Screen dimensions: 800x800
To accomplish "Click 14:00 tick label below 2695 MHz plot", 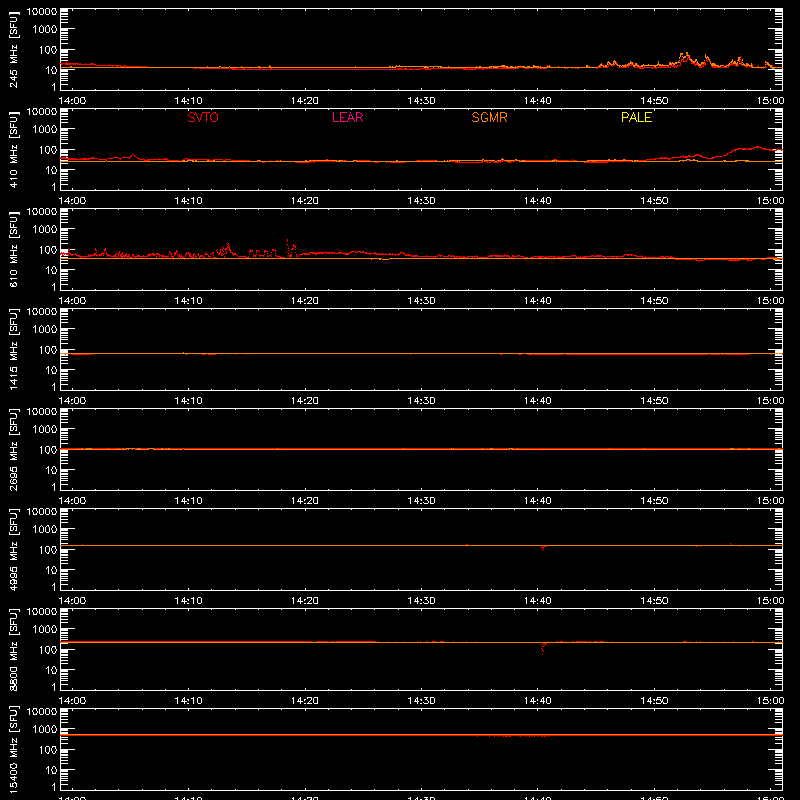I will (72, 501).
